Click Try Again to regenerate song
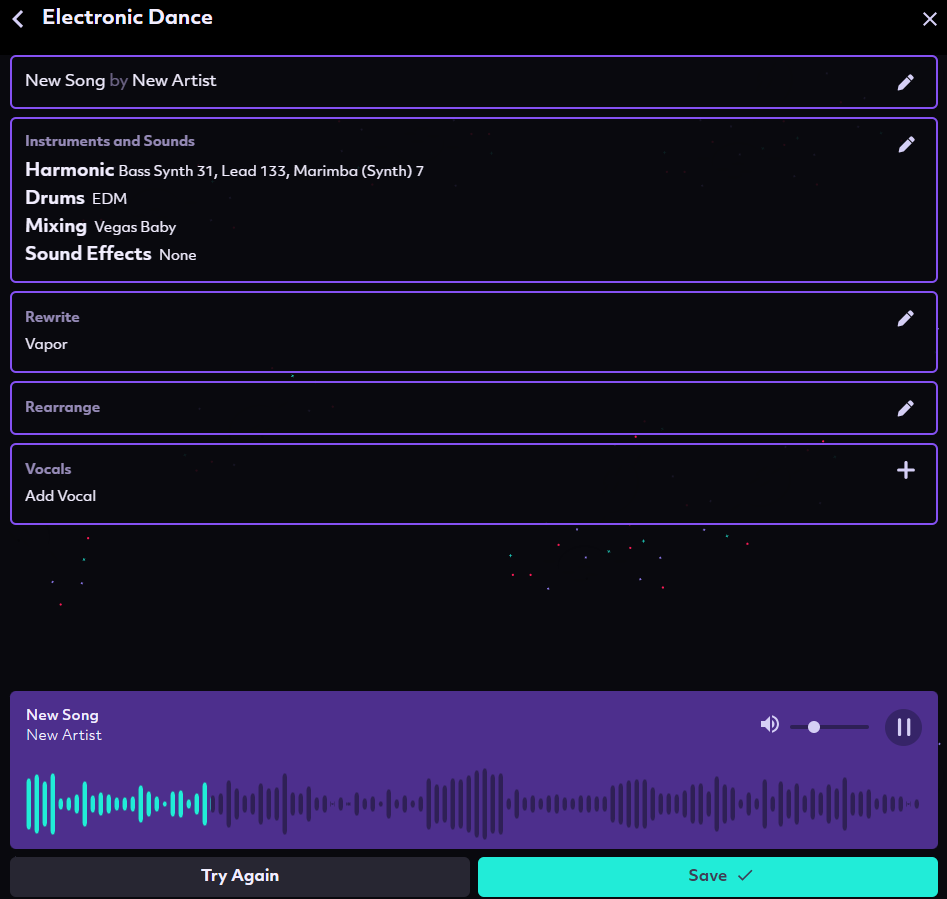947x899 pixels. point(240,876)
